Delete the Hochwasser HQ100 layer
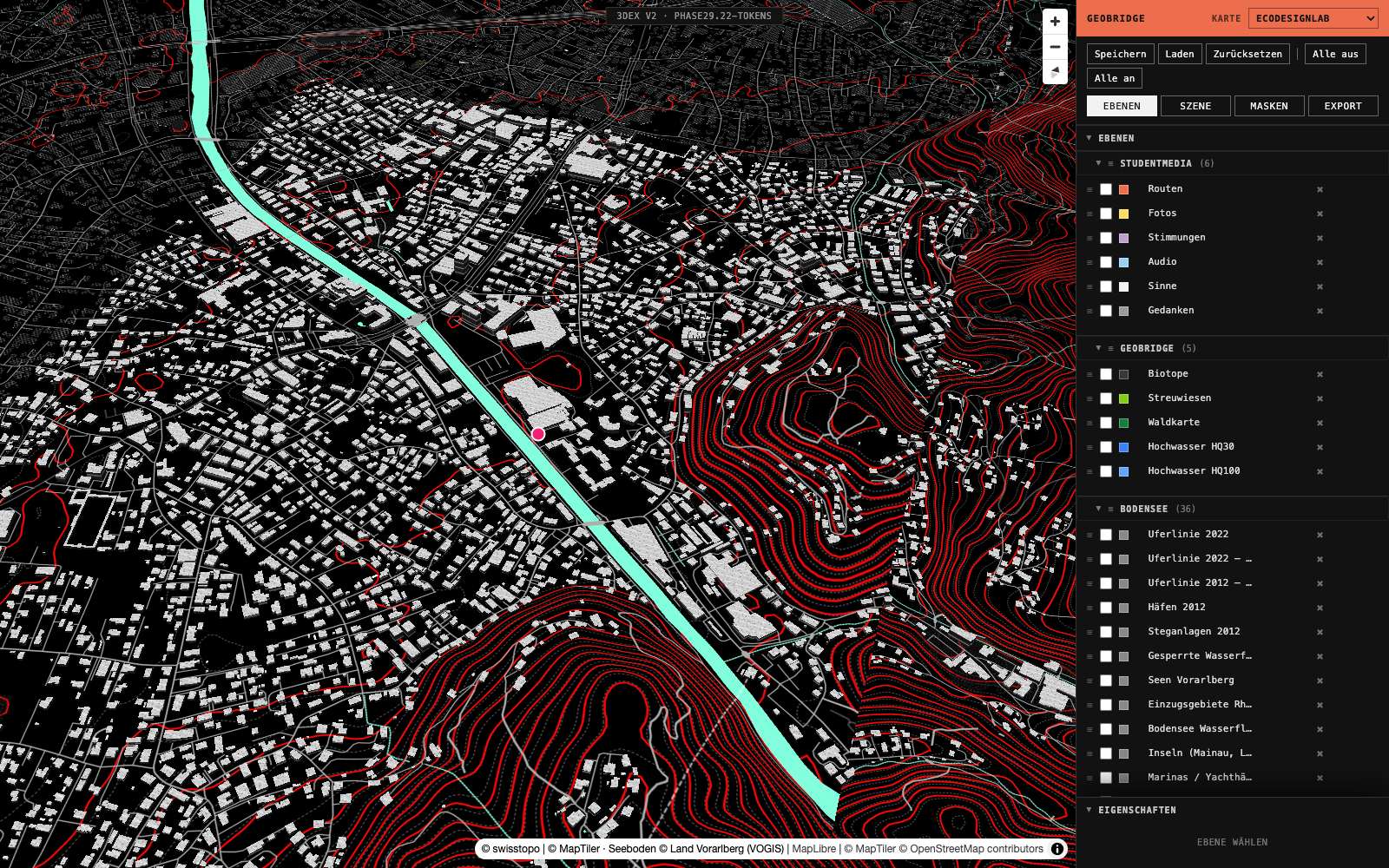Image resolution: width=1389 pixels, height=868 pixels. coord(1320,471)
